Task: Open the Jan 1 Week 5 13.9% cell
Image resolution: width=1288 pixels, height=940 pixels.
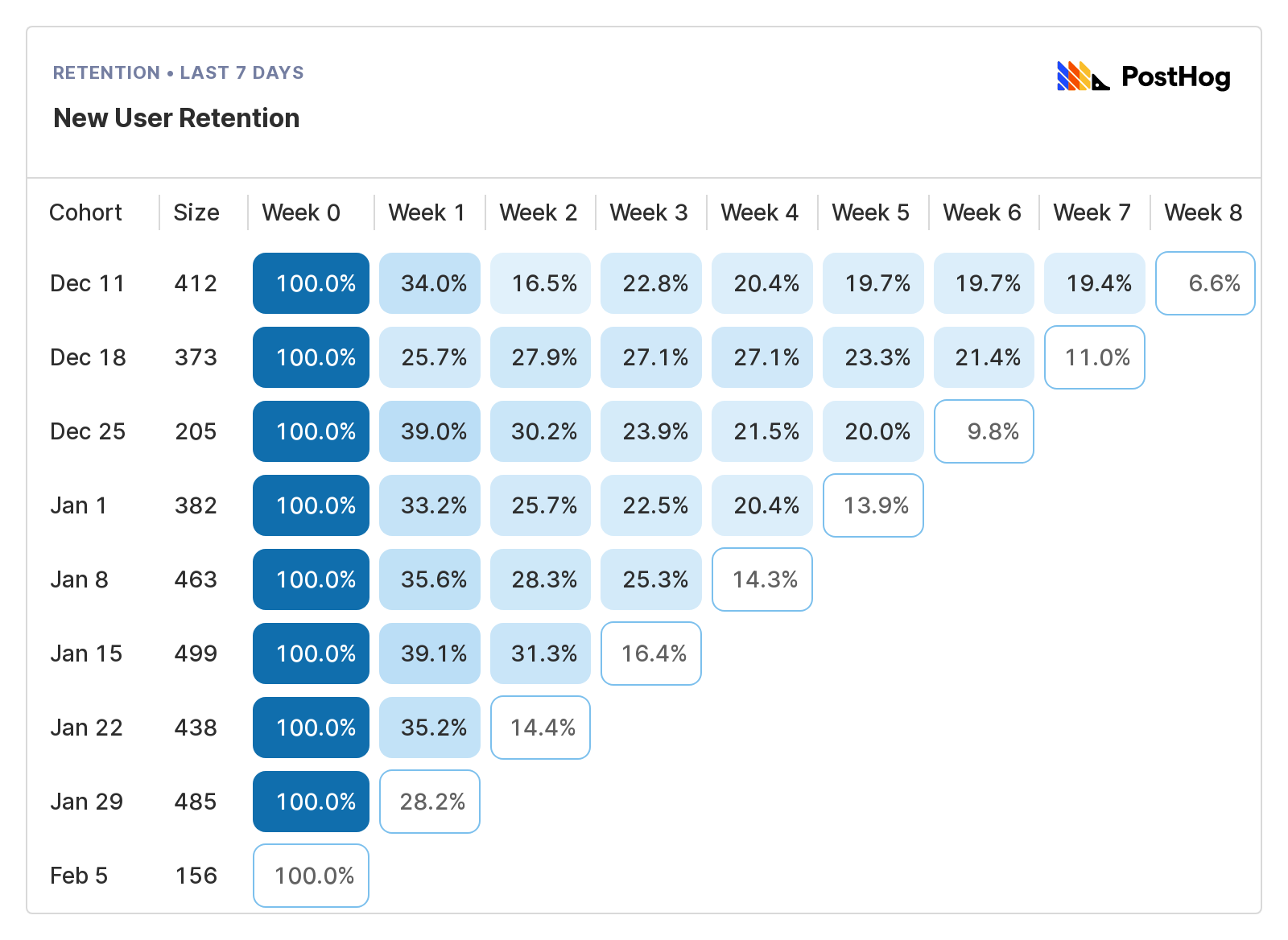Action: 873,505
